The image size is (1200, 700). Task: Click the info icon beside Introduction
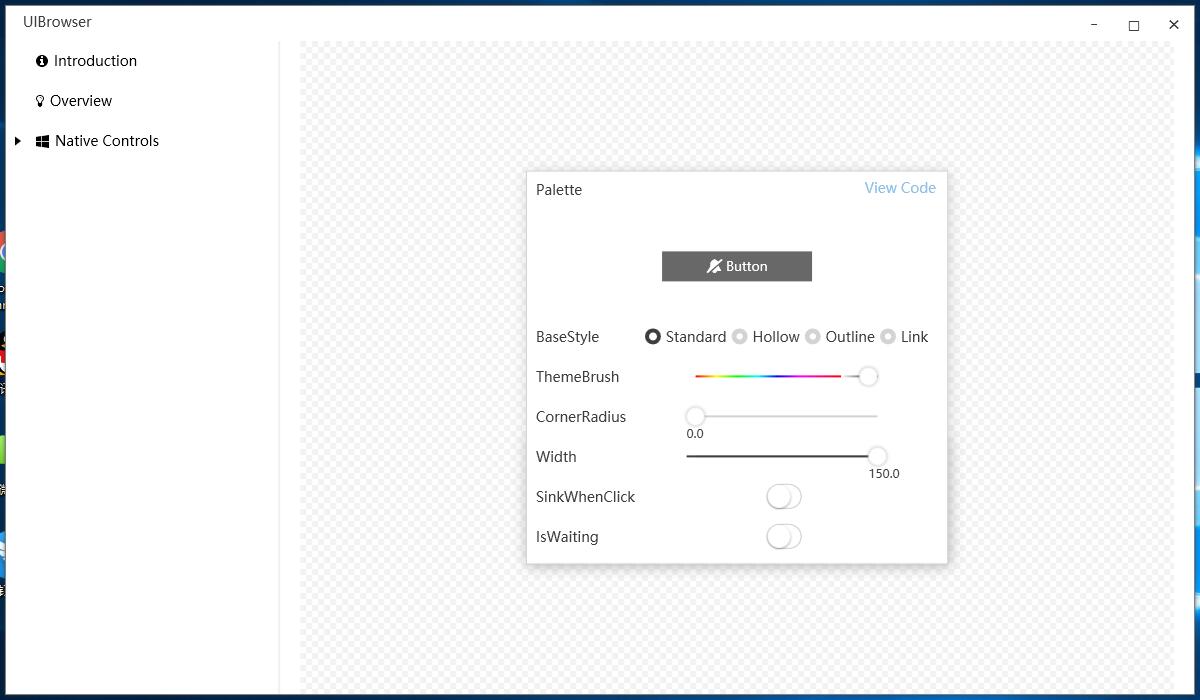[42, 61]
